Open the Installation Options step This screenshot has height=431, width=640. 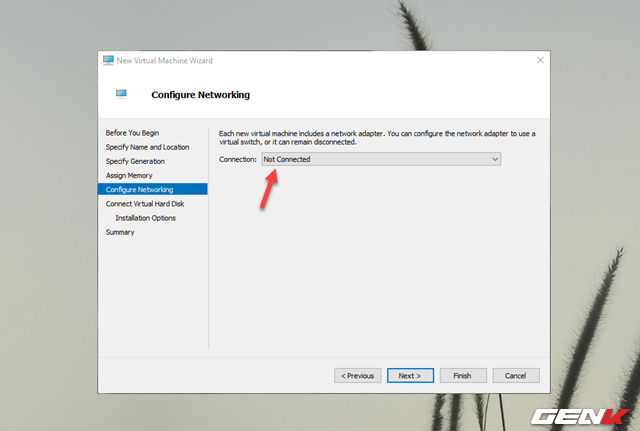(x=145, y=218)
